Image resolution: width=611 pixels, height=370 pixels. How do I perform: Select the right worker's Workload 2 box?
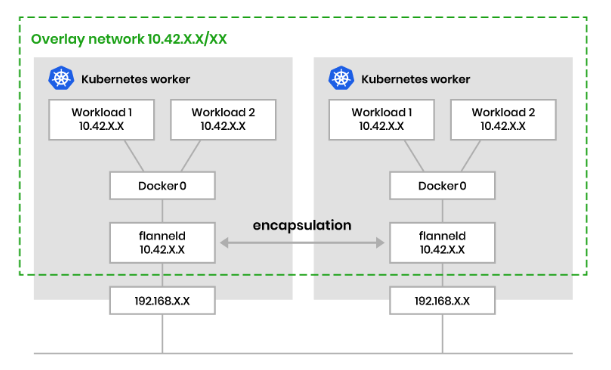coord(503,120)
